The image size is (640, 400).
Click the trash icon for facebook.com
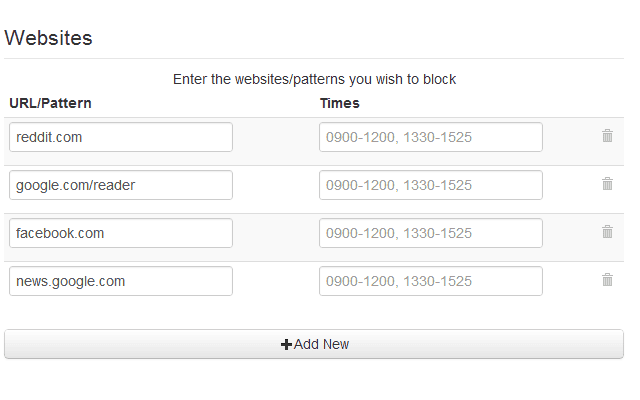[607, 232]
